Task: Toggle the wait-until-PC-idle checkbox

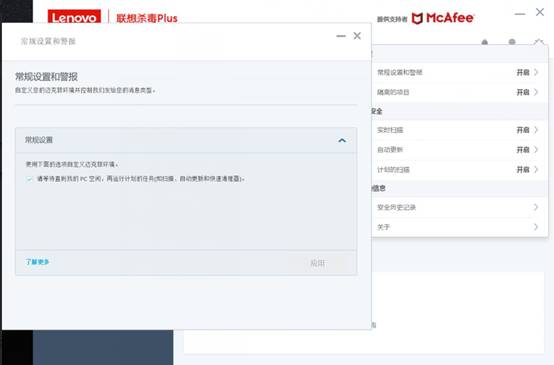Action: (29, 179)
